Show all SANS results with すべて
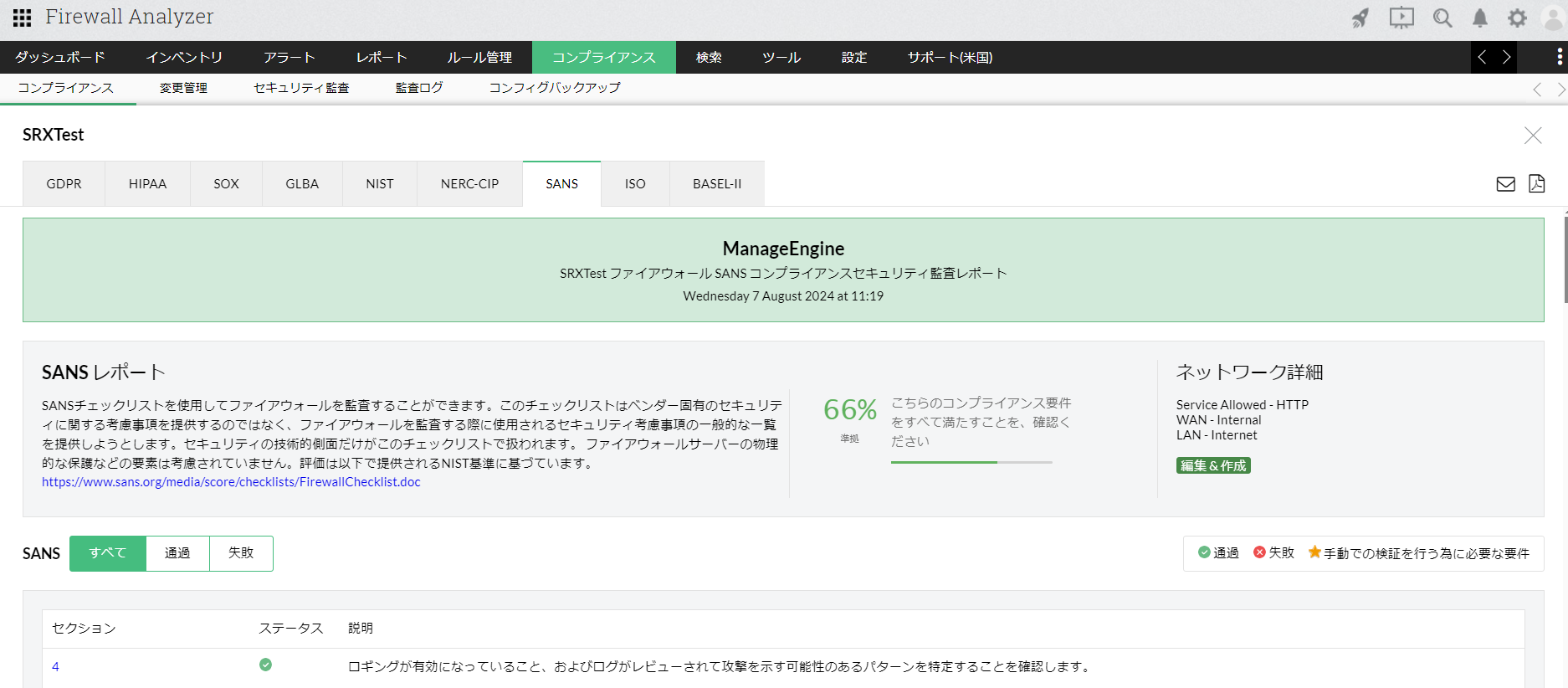Image resolution: width=1568 pixels, height=688 pixels. (x=108, y=553)
